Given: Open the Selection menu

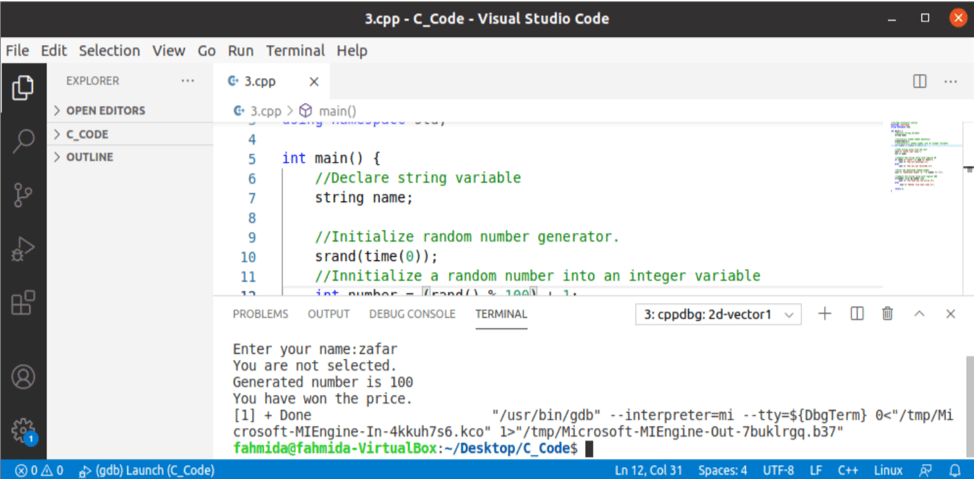Looking at the screenshot, I should click(x=109, y=51).
